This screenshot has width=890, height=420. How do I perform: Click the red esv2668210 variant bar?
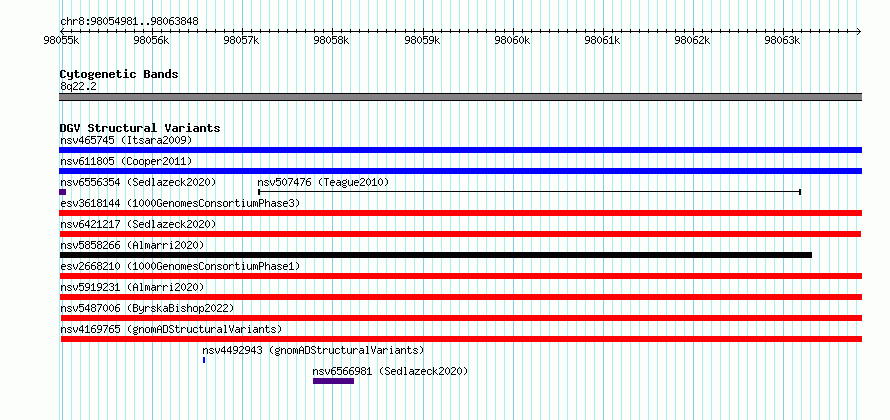(x=460, y=276)
